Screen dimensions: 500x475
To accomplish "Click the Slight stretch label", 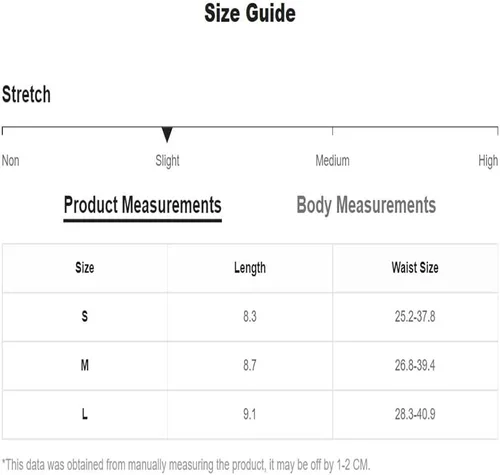I will pyautogui.click(x=167, y=161).
